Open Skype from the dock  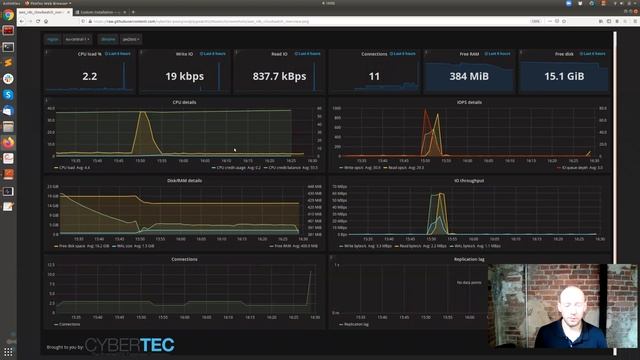point(8,95)
